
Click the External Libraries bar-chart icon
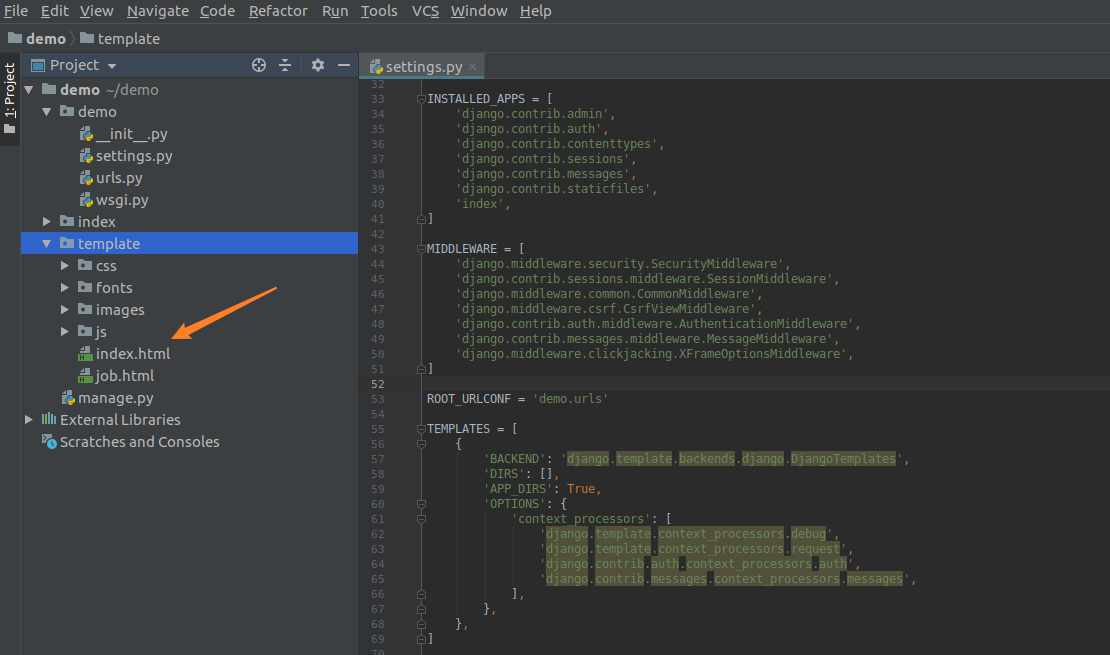coord(49,419)
